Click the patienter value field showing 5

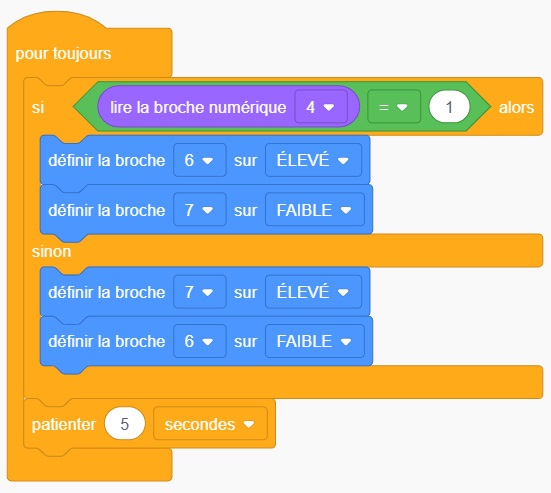(x=124, y=424)
